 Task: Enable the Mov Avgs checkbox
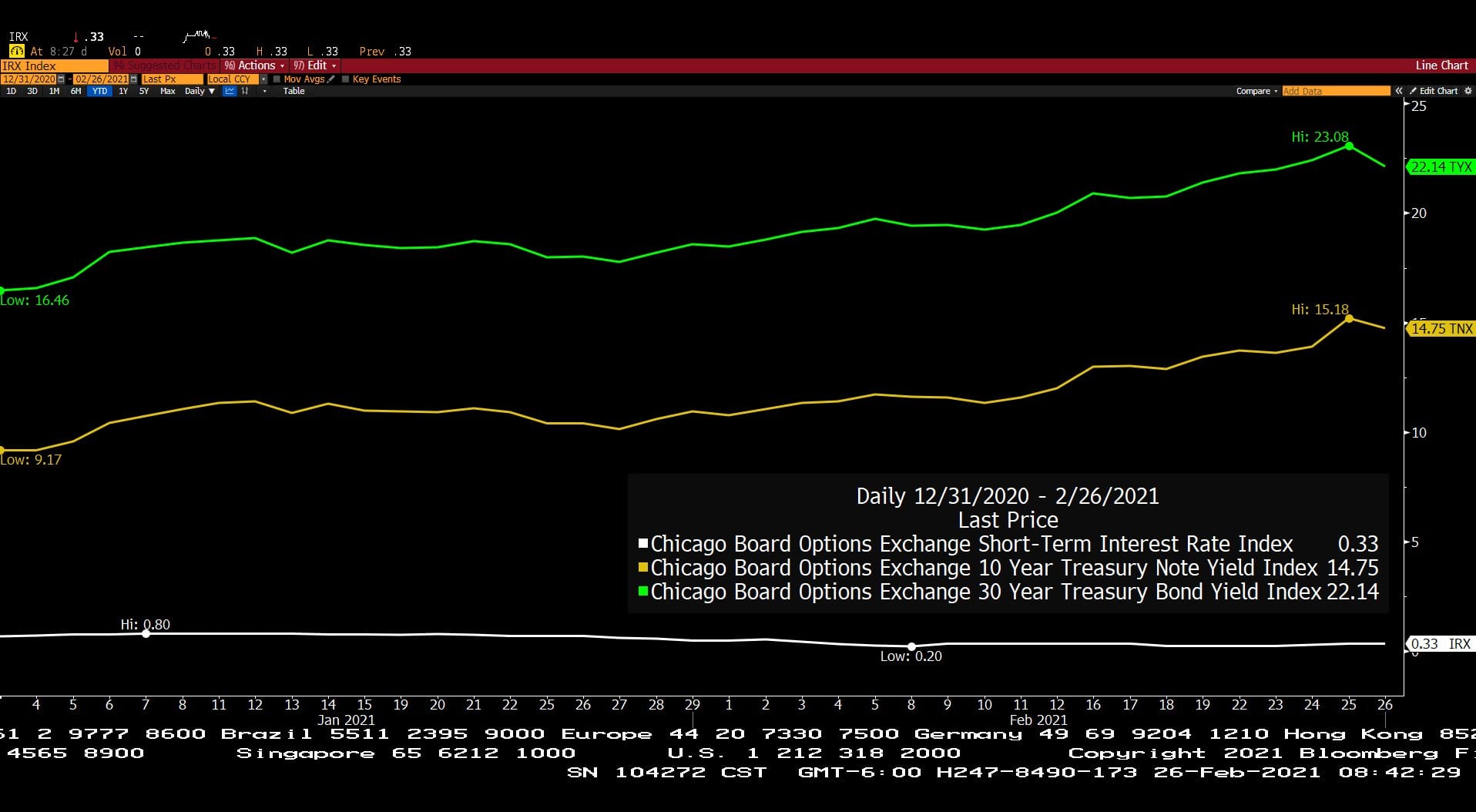[277, 79]
